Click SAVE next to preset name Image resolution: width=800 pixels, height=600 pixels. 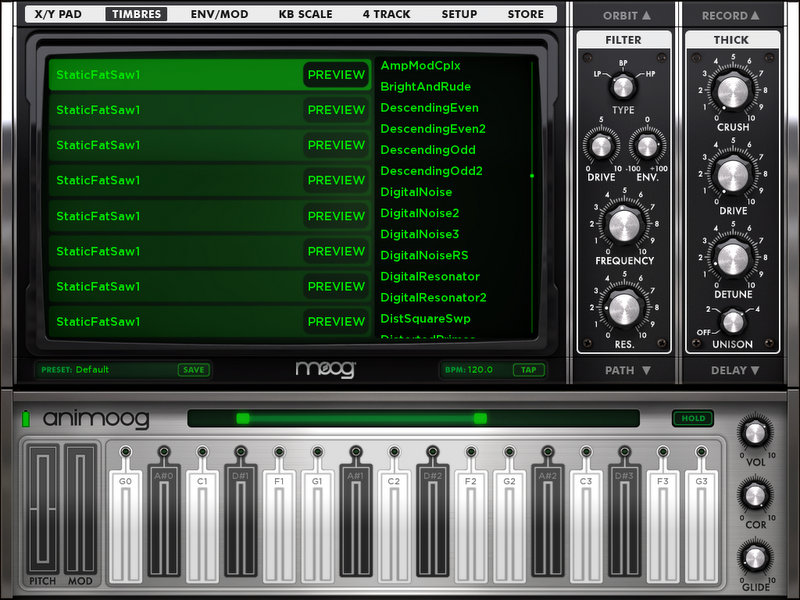click(193, 370)
